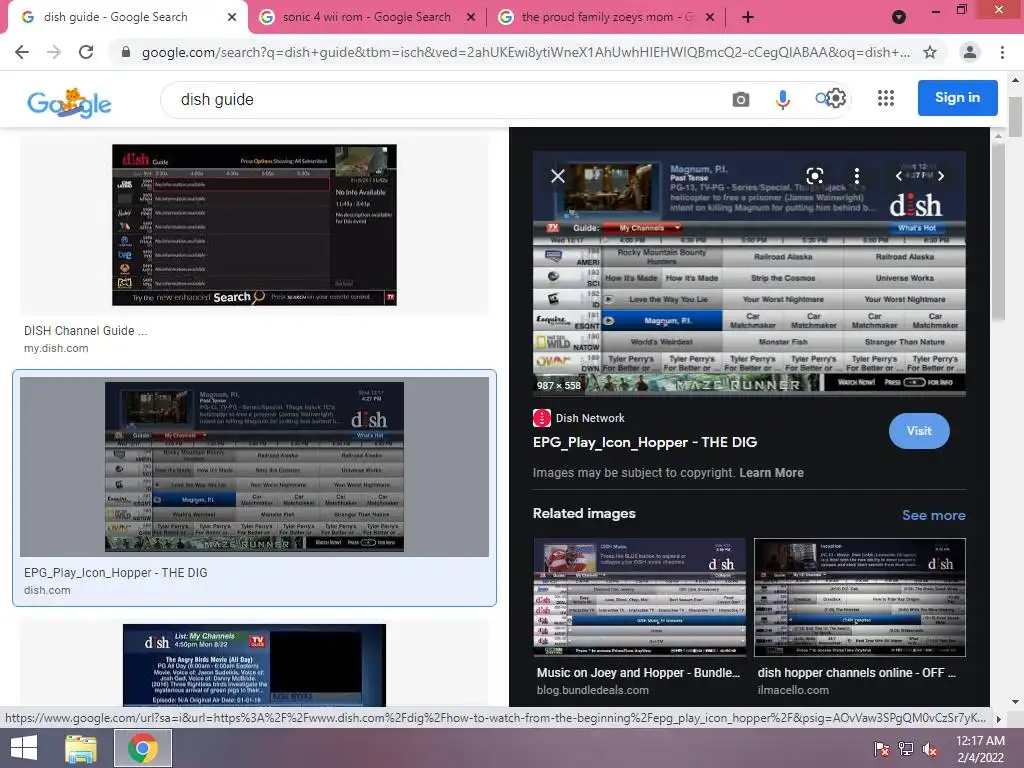Open Dish Network source name
The image size is (1024, 768).
(x=590, y=418)
